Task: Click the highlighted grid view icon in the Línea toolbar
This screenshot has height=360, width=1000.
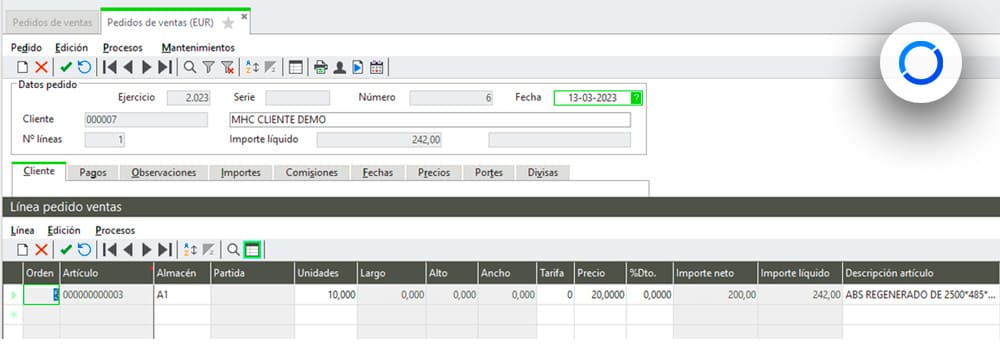Action: 252,250
